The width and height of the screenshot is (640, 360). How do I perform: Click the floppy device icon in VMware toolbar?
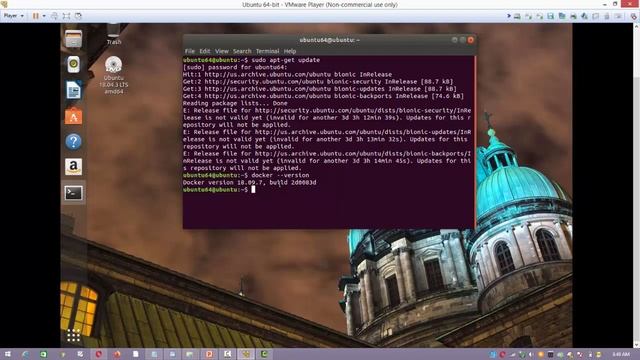551,16
